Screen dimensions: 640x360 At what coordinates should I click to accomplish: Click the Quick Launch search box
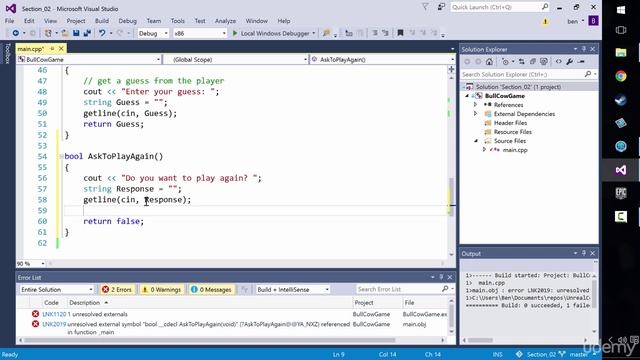[500, 7]
